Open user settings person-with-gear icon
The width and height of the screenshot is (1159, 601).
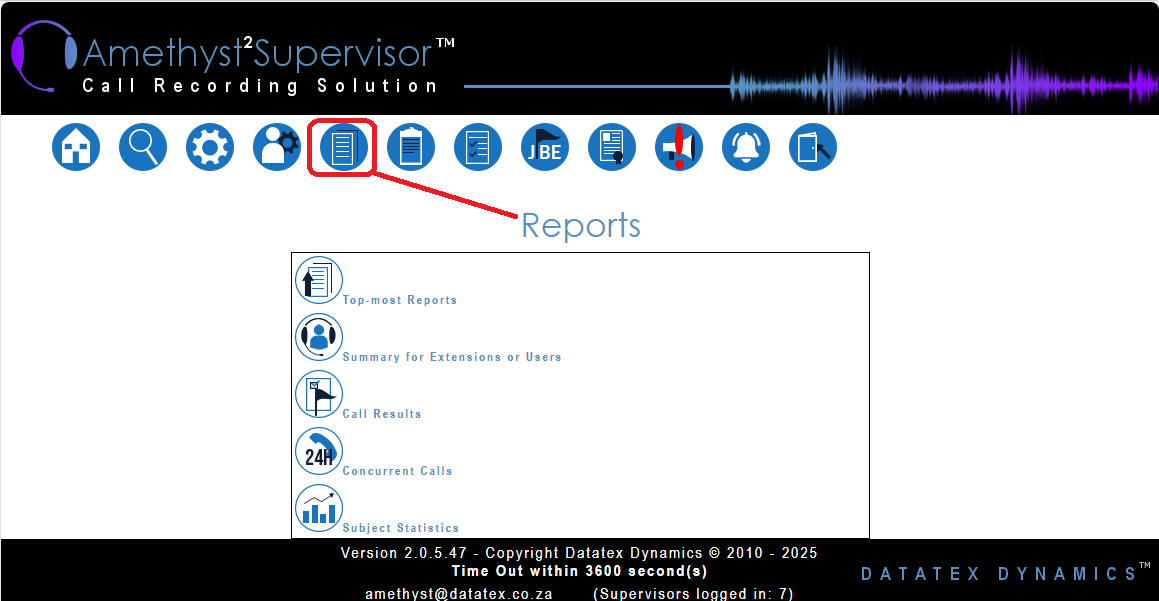coord(277,148)
